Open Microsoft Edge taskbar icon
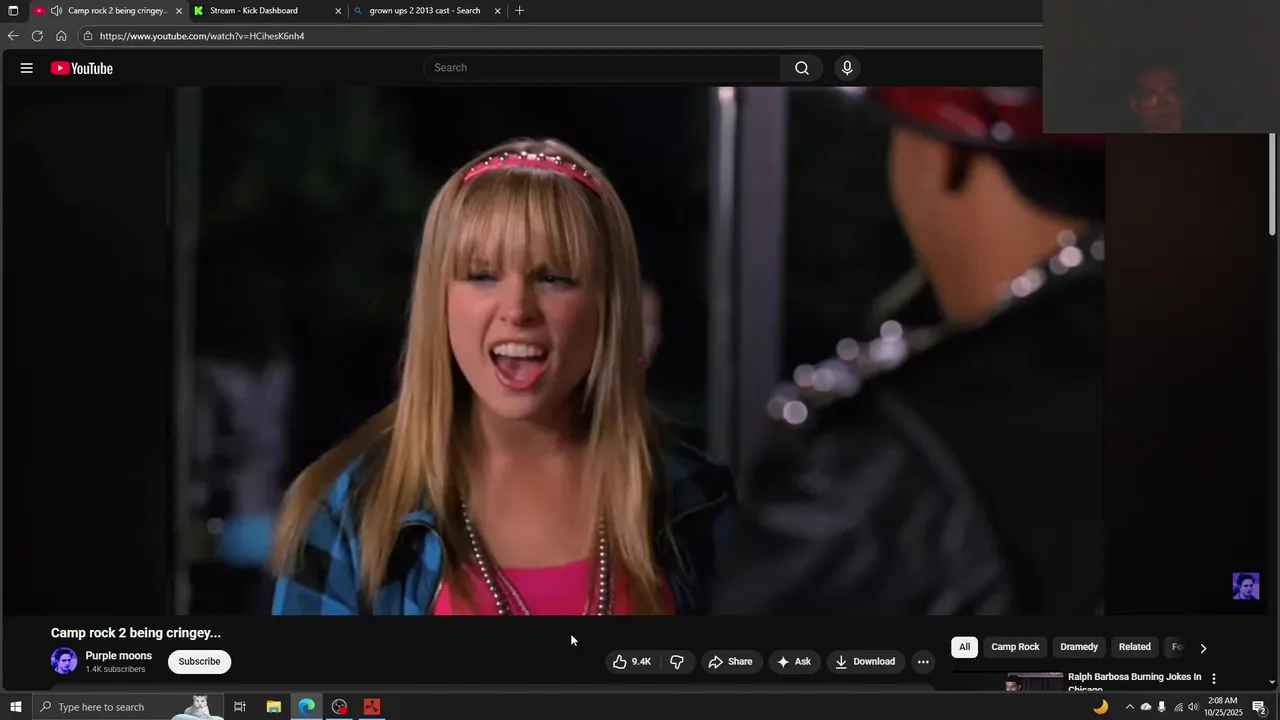The image size is (1280, 720). pyautogui.click(x=306, y=707)
